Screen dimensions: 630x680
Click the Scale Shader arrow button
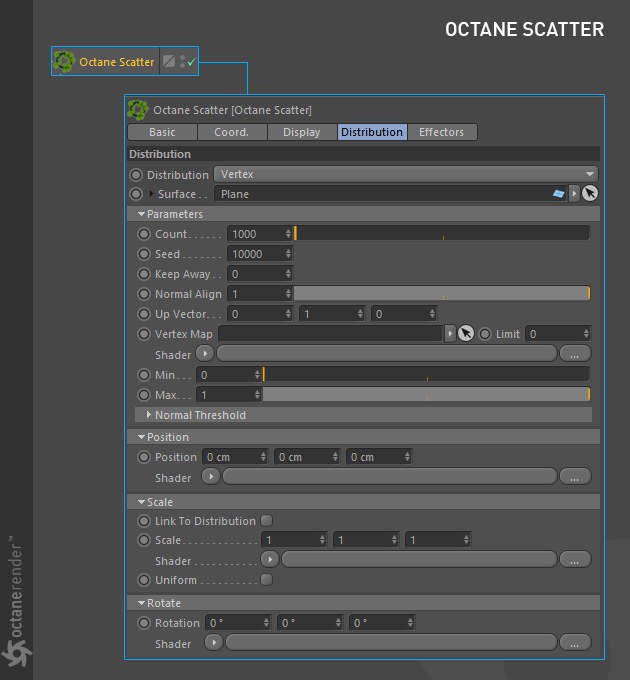(270, 559)
